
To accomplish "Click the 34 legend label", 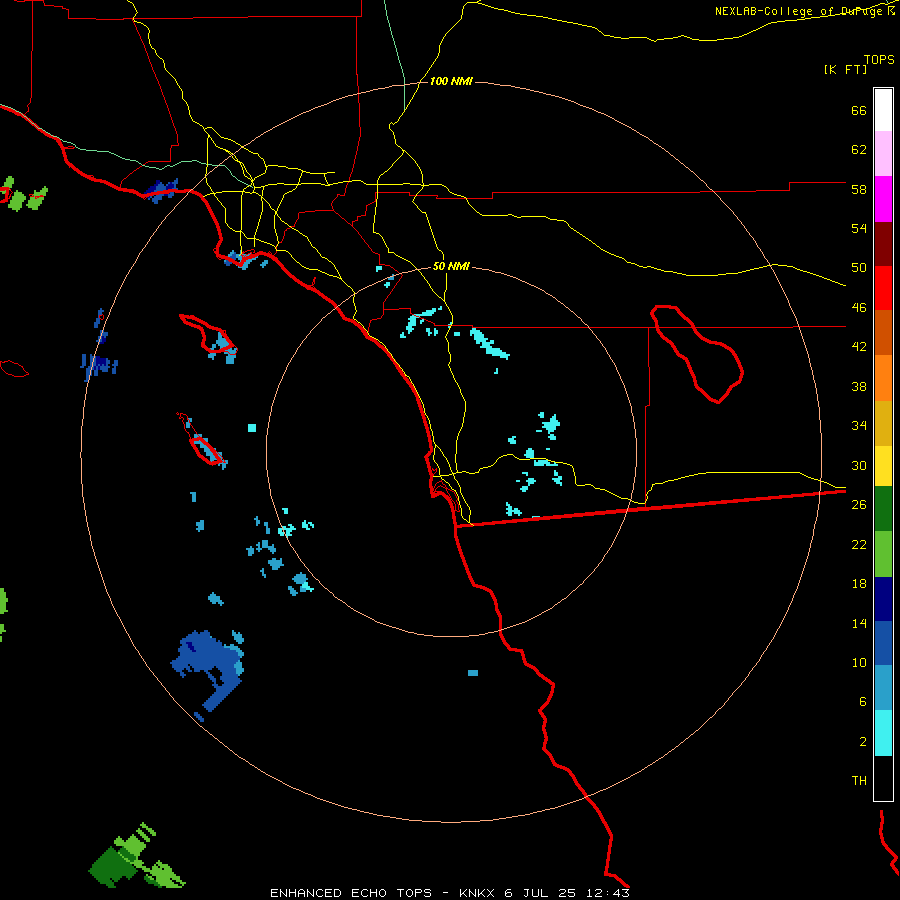I will 859,425.
